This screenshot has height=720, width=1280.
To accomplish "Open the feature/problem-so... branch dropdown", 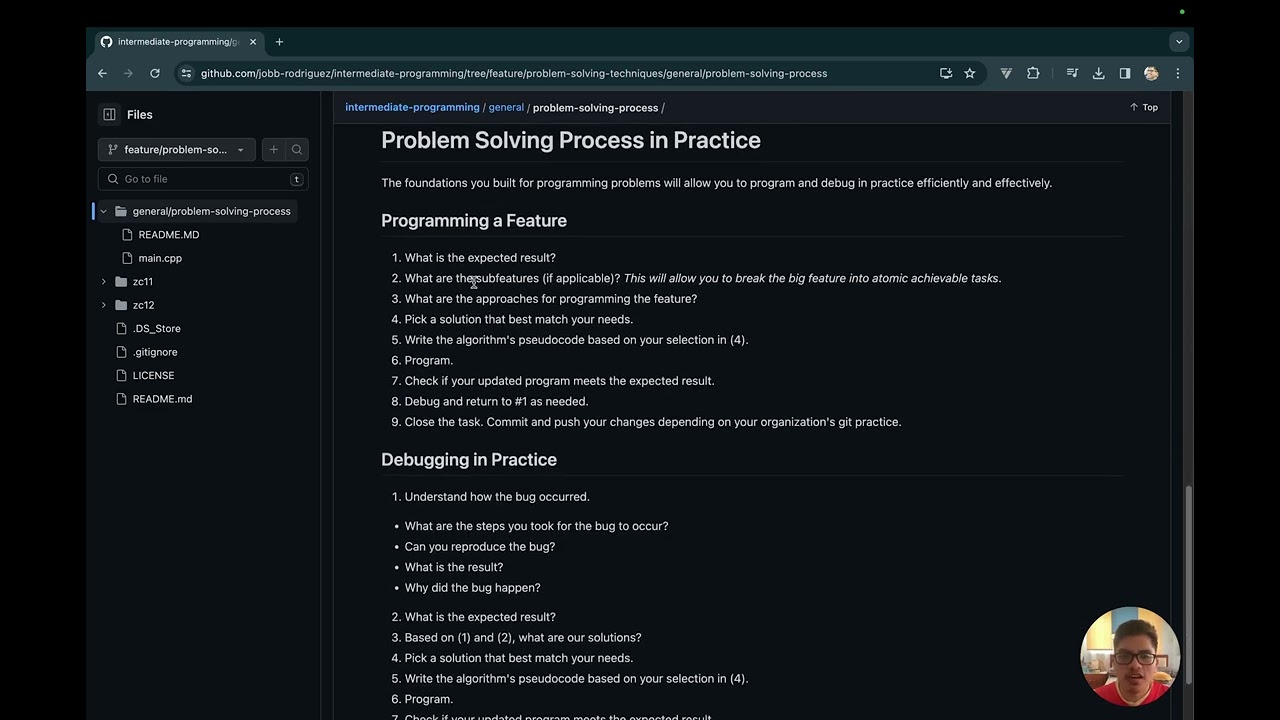I will tap(176, 150).
